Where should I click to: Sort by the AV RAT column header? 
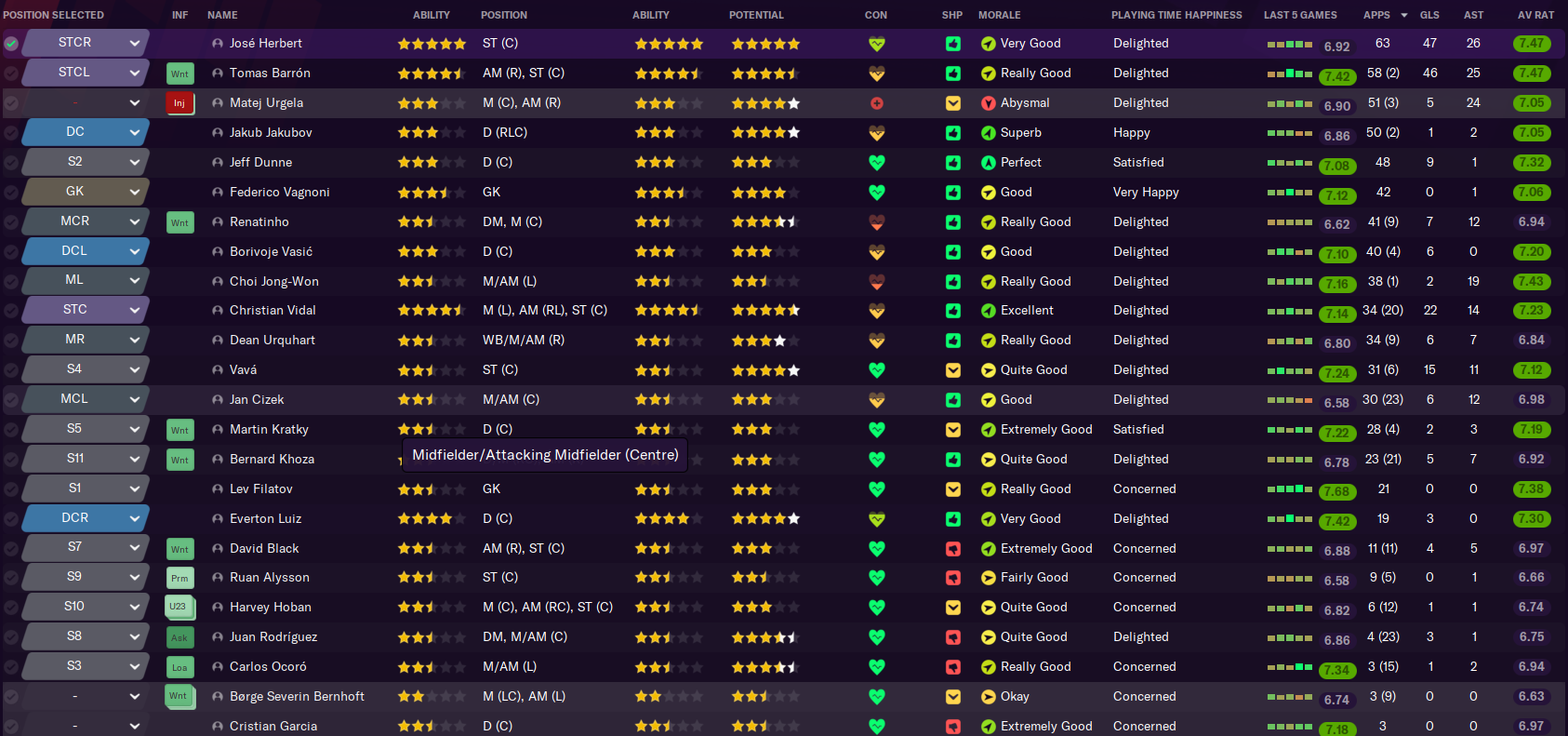coord(1535,15)
